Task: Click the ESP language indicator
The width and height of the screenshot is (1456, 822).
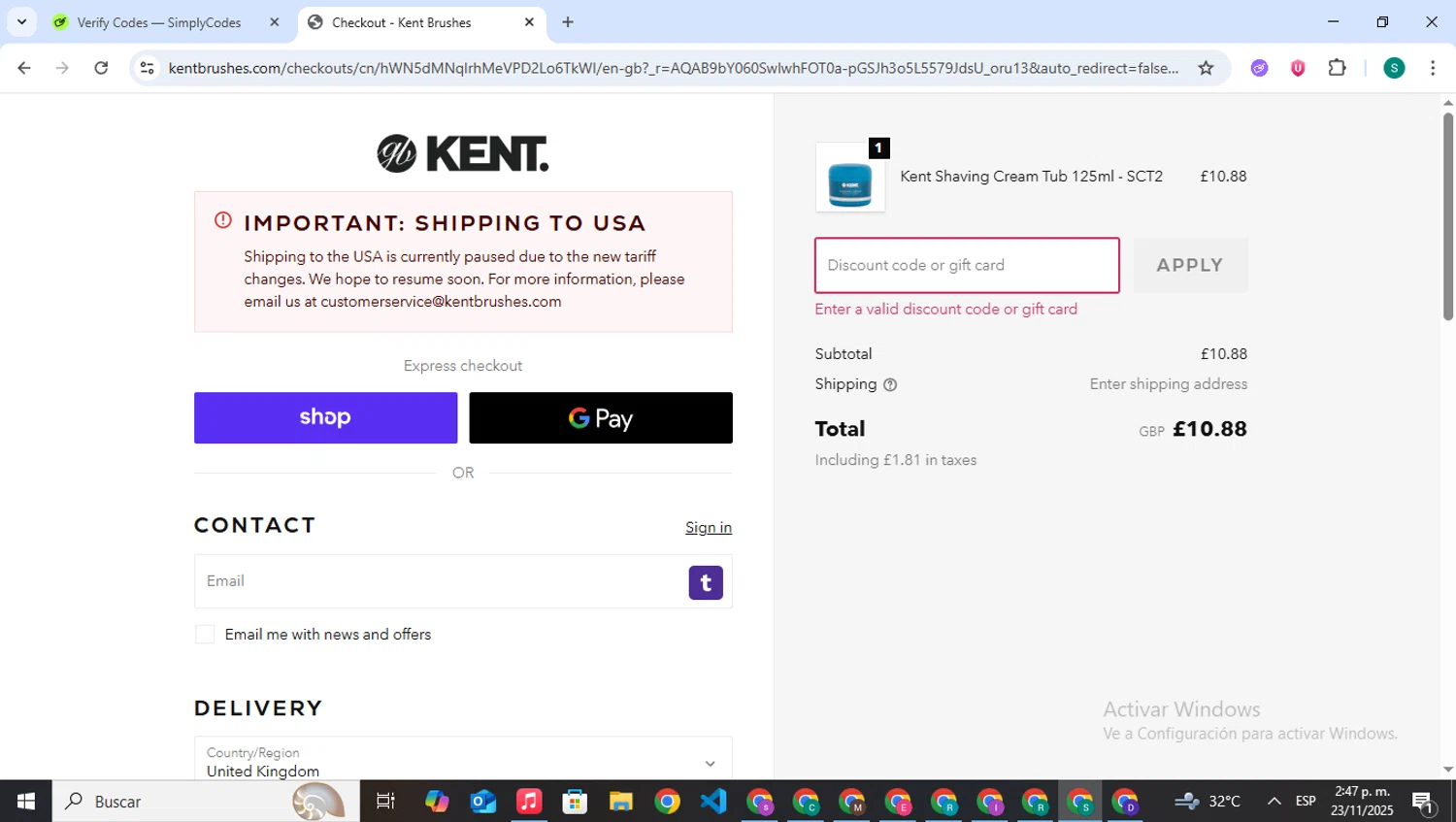Action: [x=1307, y=802]
